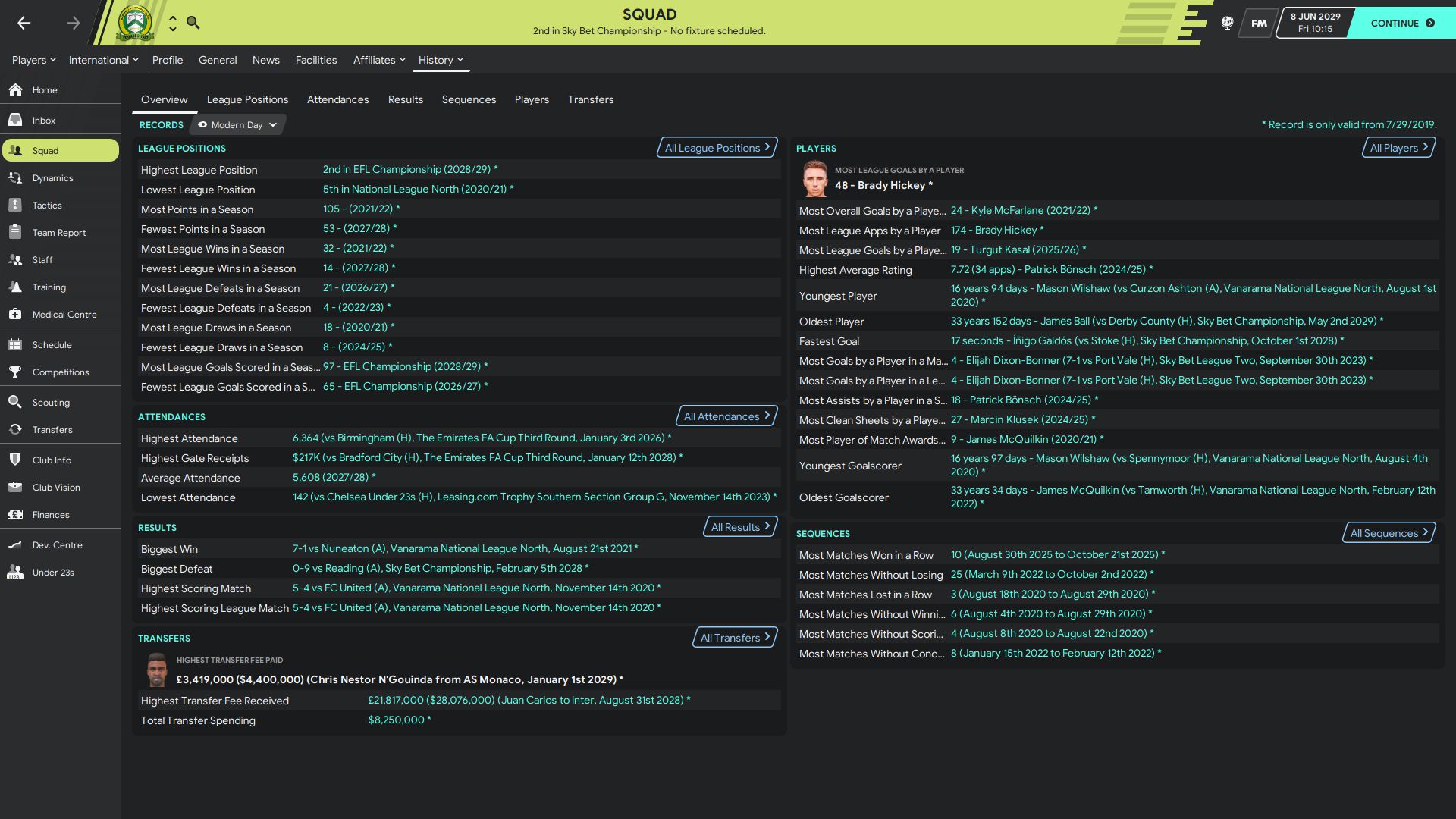Switch to the Transfers history tab
This screenshot has width=1456, height=819.
point(591,99)
